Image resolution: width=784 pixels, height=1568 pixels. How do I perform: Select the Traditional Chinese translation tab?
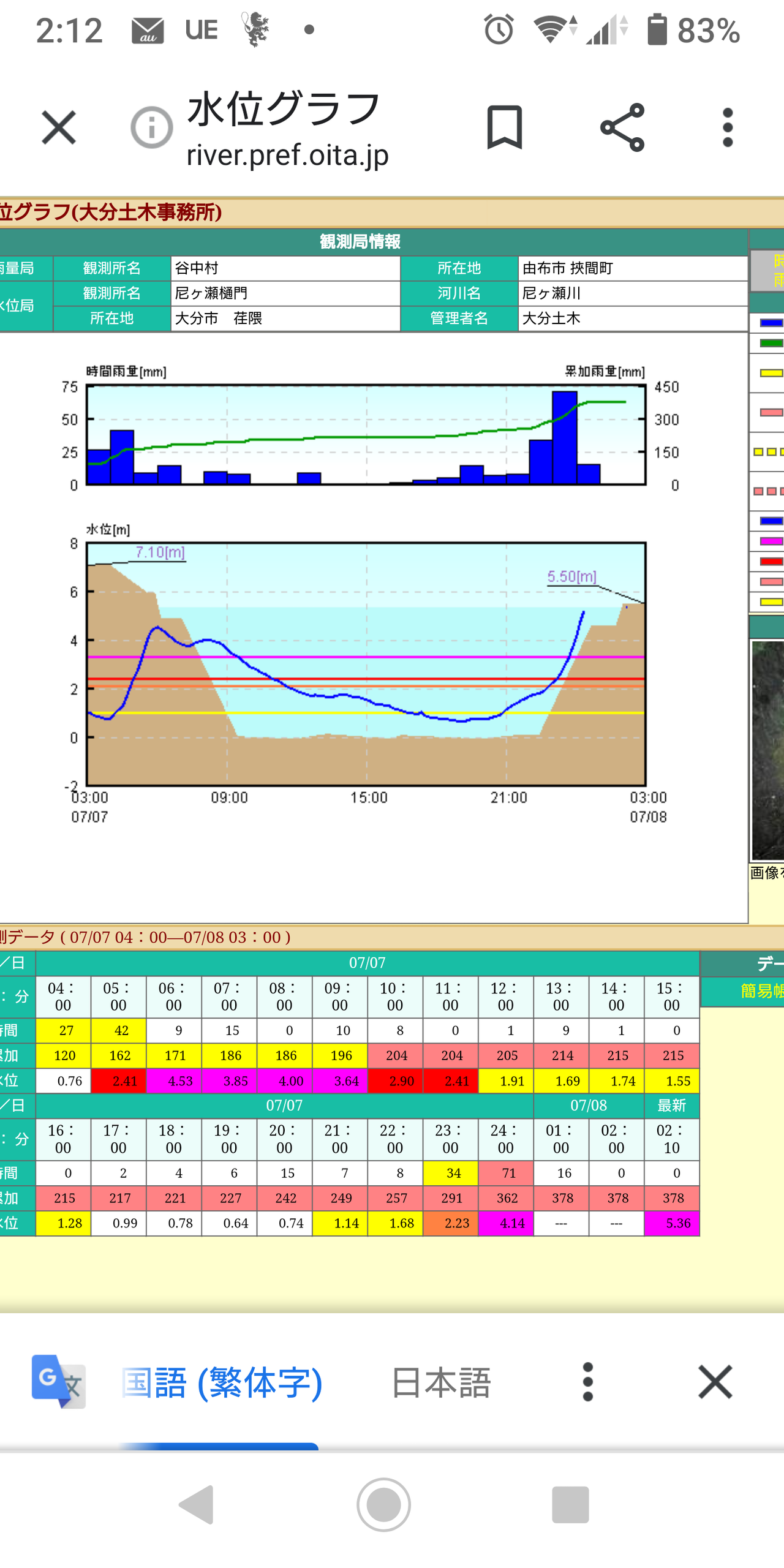tap(222, 1382)
